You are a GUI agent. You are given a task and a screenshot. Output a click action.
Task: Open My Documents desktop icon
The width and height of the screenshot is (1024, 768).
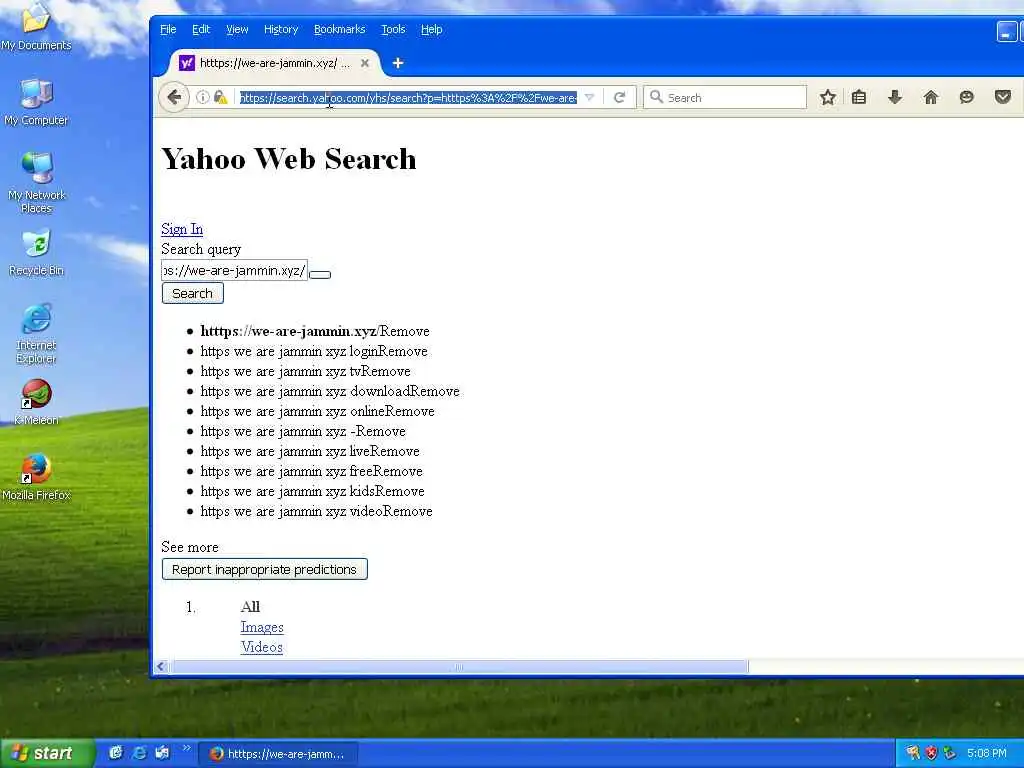36,27
